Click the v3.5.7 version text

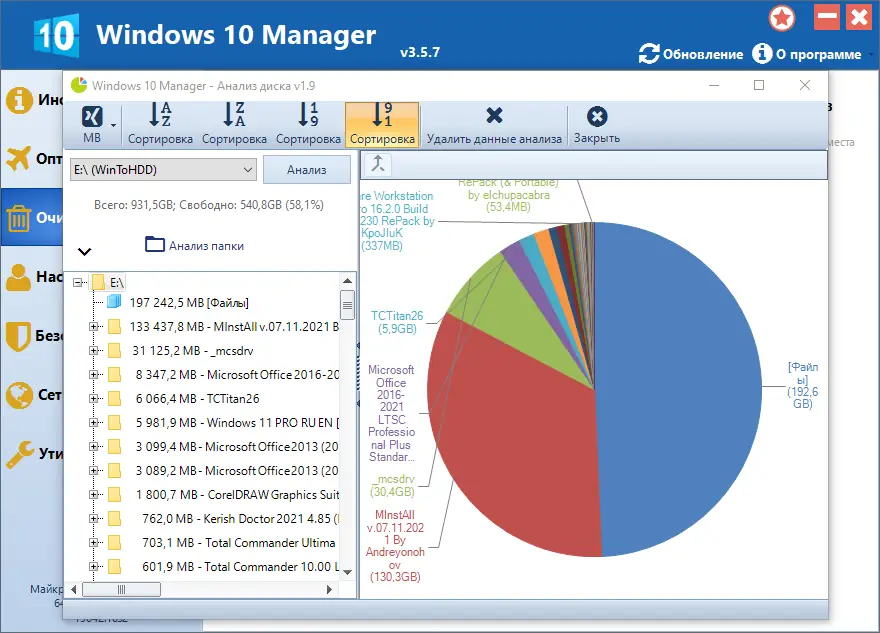coord(420,53)
